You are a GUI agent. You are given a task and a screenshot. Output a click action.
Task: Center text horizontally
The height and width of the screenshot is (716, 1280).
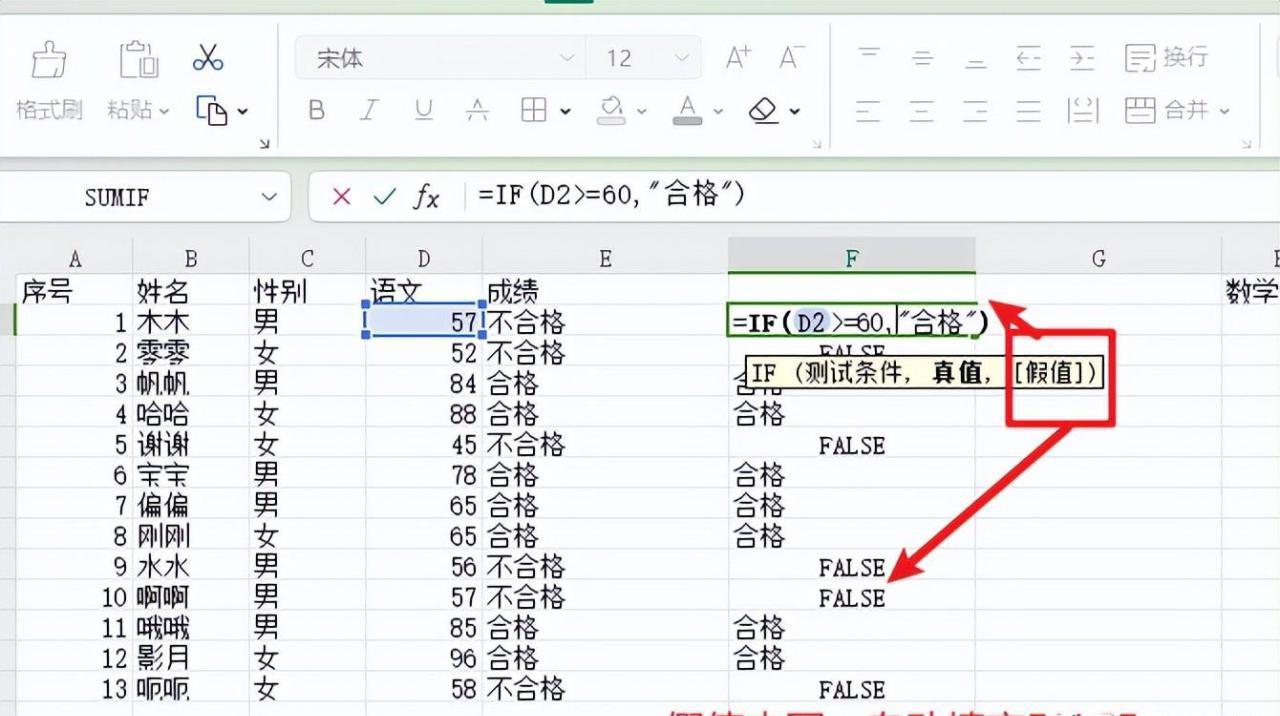pyautogui.click(x=923, y=110)
